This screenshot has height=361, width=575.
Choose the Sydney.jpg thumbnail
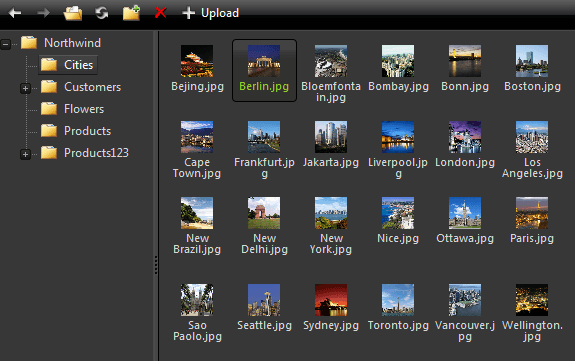point(331,307)
